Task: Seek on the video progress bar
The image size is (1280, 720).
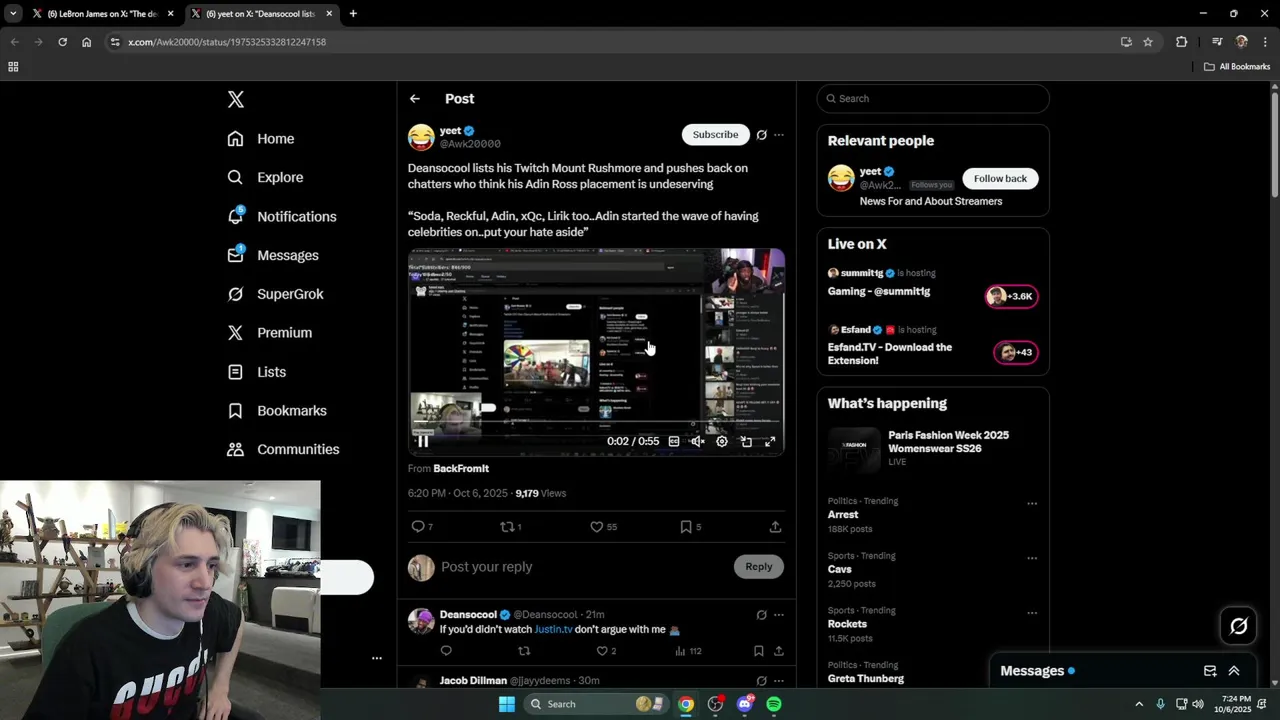Action: click(x=596, y=424)
